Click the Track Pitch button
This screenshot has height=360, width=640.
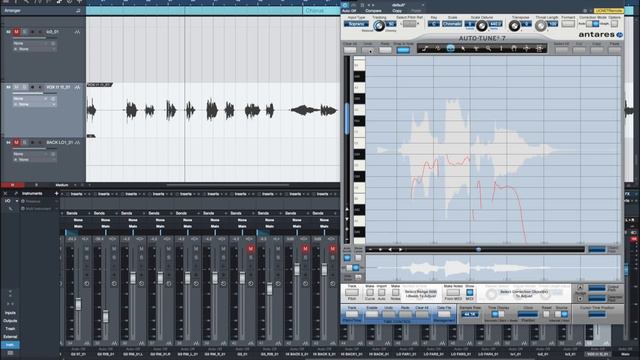(x=352, y=293)
